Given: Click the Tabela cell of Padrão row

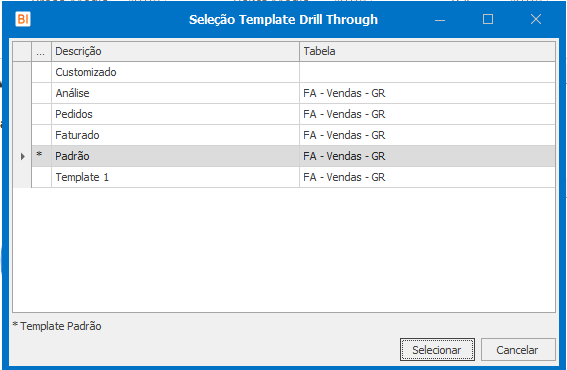Looking at the screenshot, I should pos(427,156).
